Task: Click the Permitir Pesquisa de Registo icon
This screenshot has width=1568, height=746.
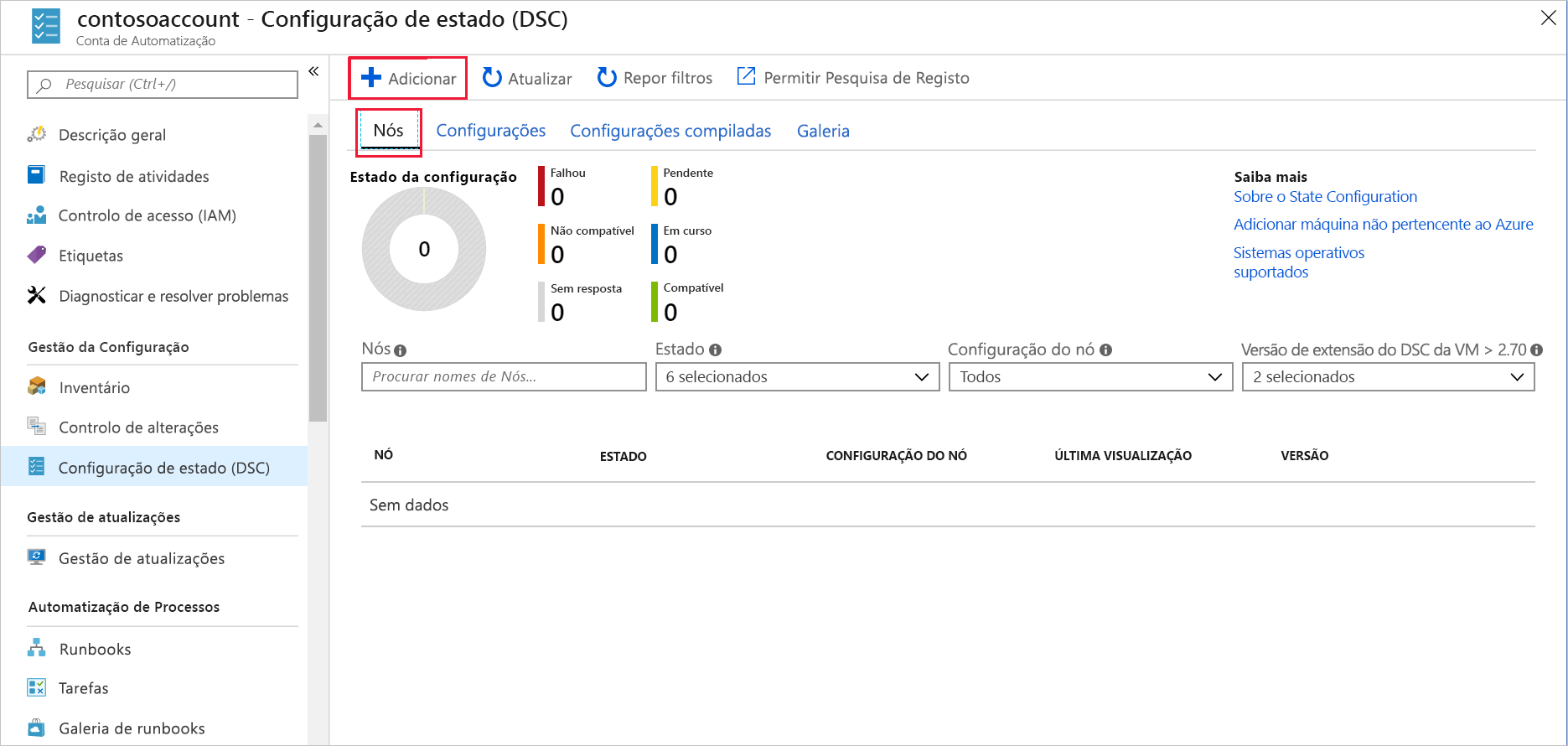Action: pyautogui.click(x=746, y=76)
